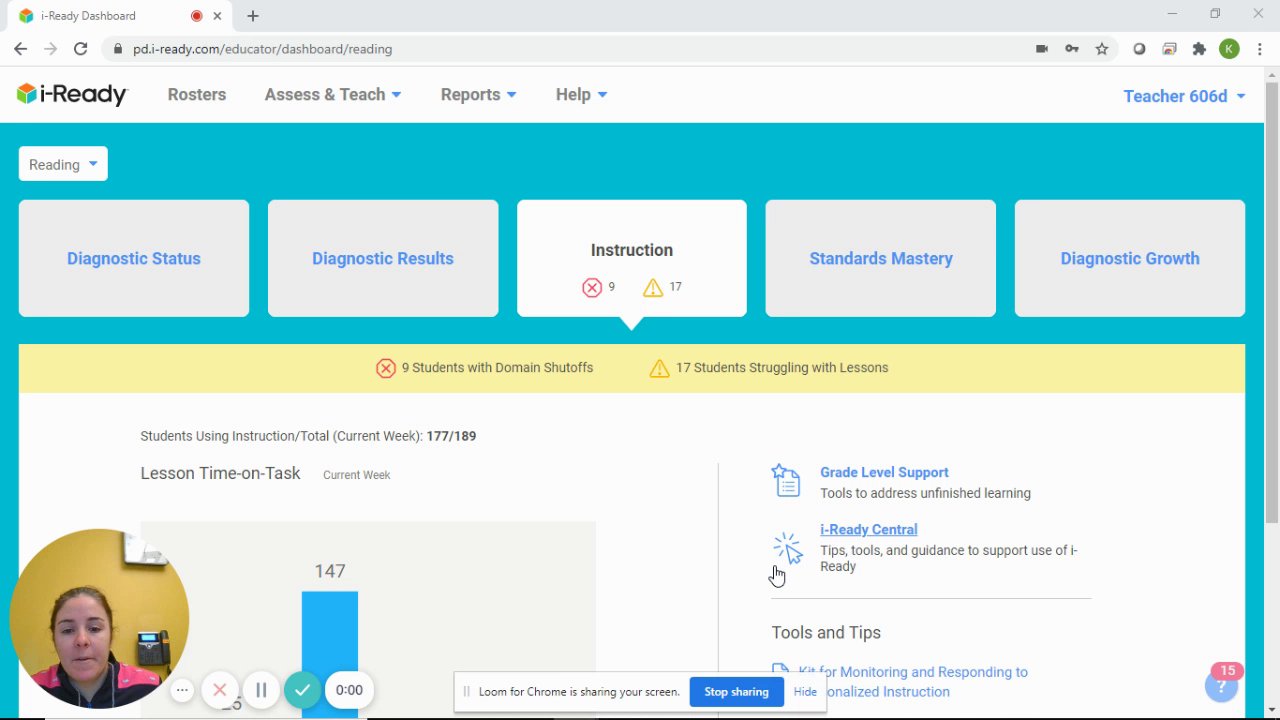Click the Loom 0:00 timer
This screenshot has width=1280, height=720.
349,690
